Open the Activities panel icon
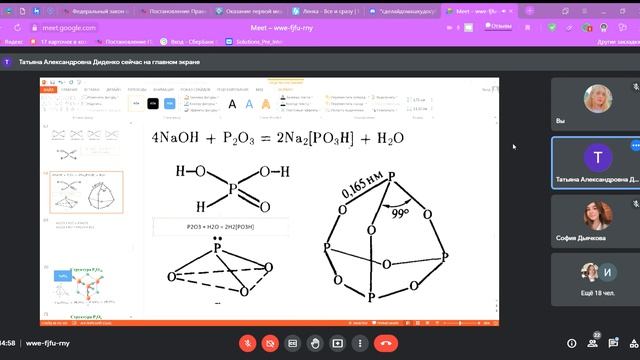Image resolution: width=640 pixels, height=360 pixels. point(634,344)
